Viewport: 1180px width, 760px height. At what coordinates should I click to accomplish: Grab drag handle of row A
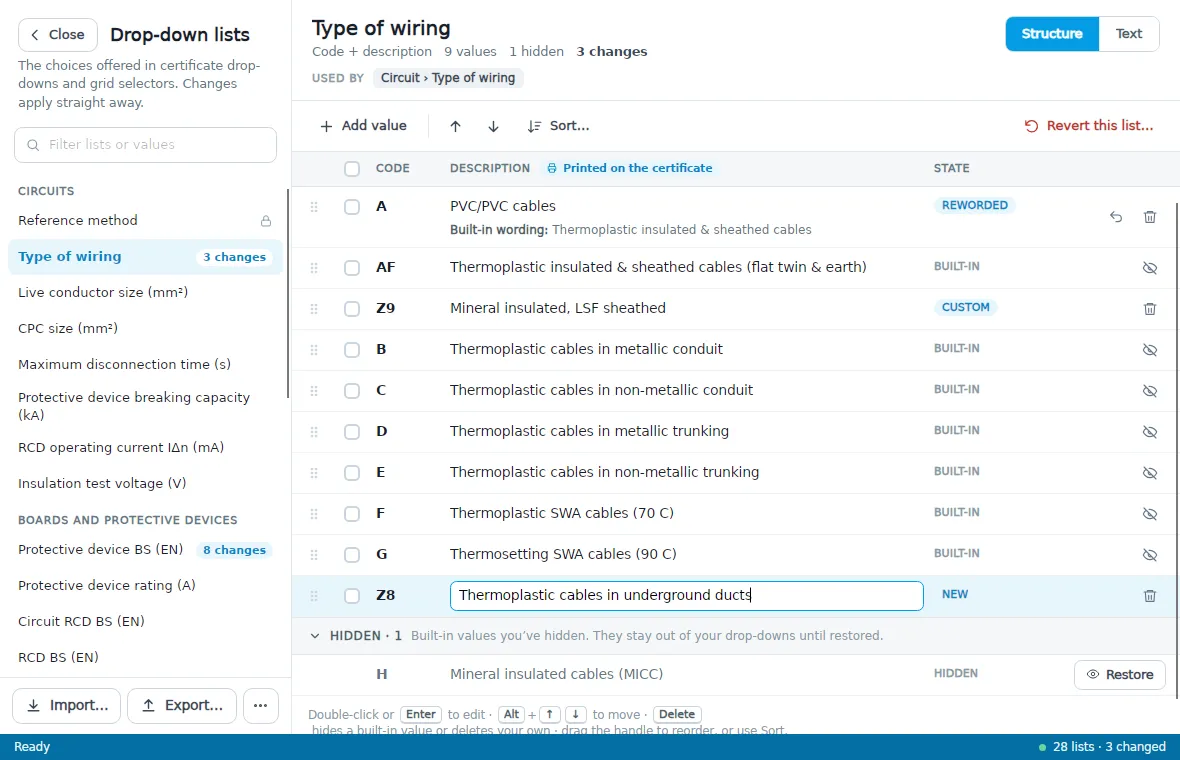pos(314,207)
